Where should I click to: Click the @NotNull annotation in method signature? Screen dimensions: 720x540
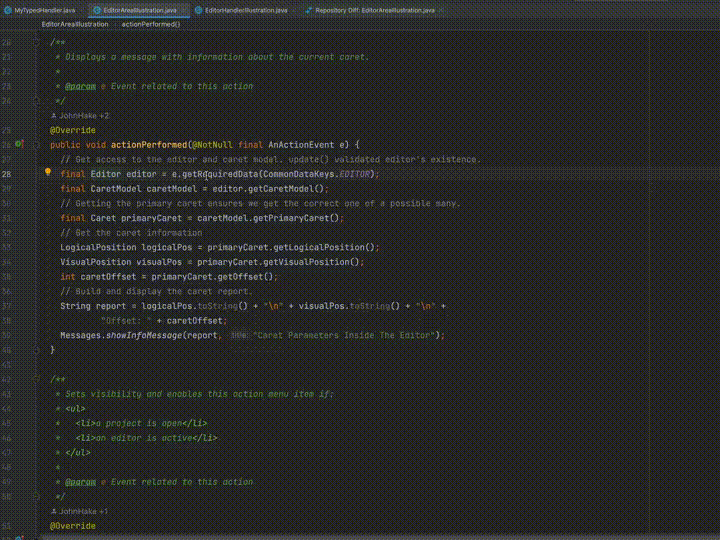212,145
